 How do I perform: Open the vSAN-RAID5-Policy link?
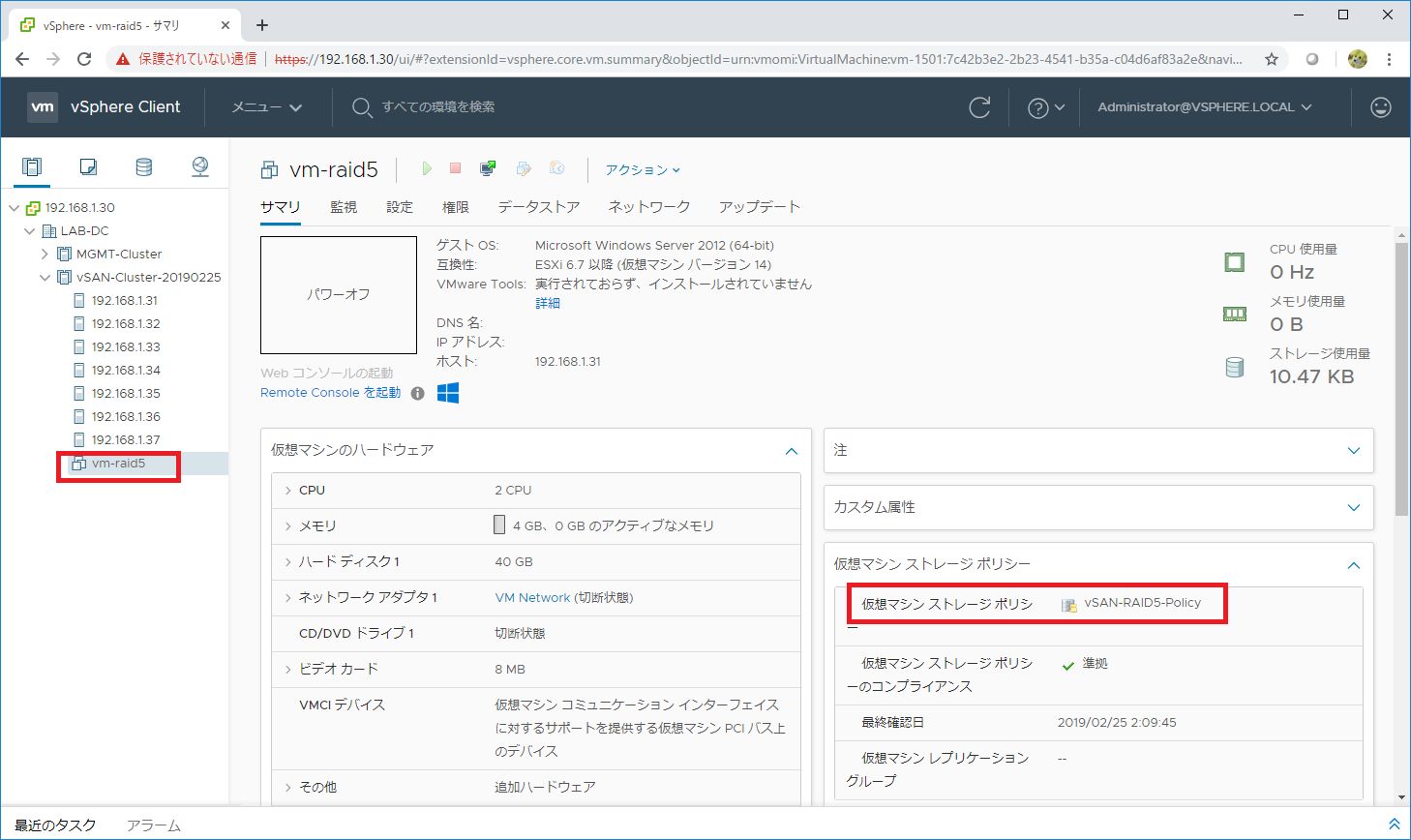click(1142, 603)
